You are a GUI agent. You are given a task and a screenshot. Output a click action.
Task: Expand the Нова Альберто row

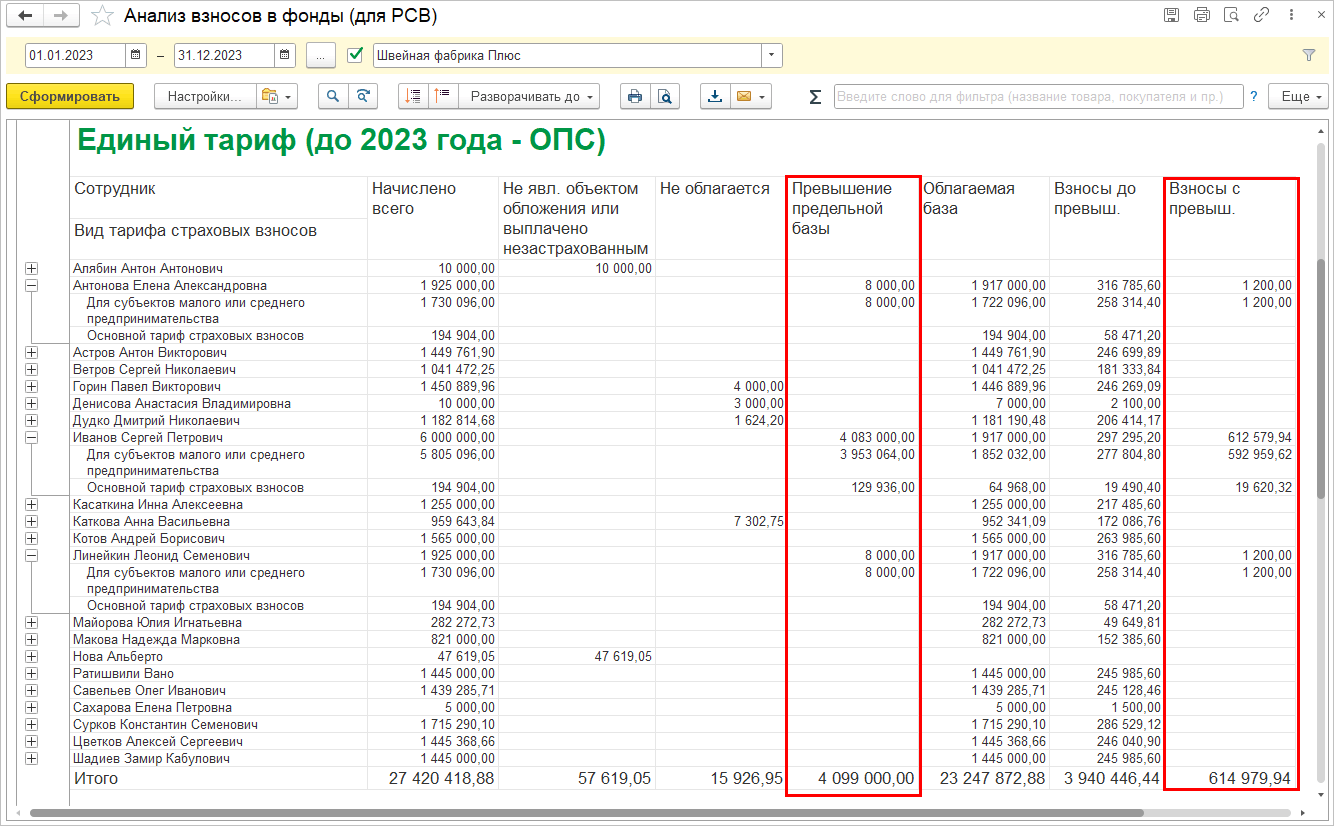click(x=31, y=657)
